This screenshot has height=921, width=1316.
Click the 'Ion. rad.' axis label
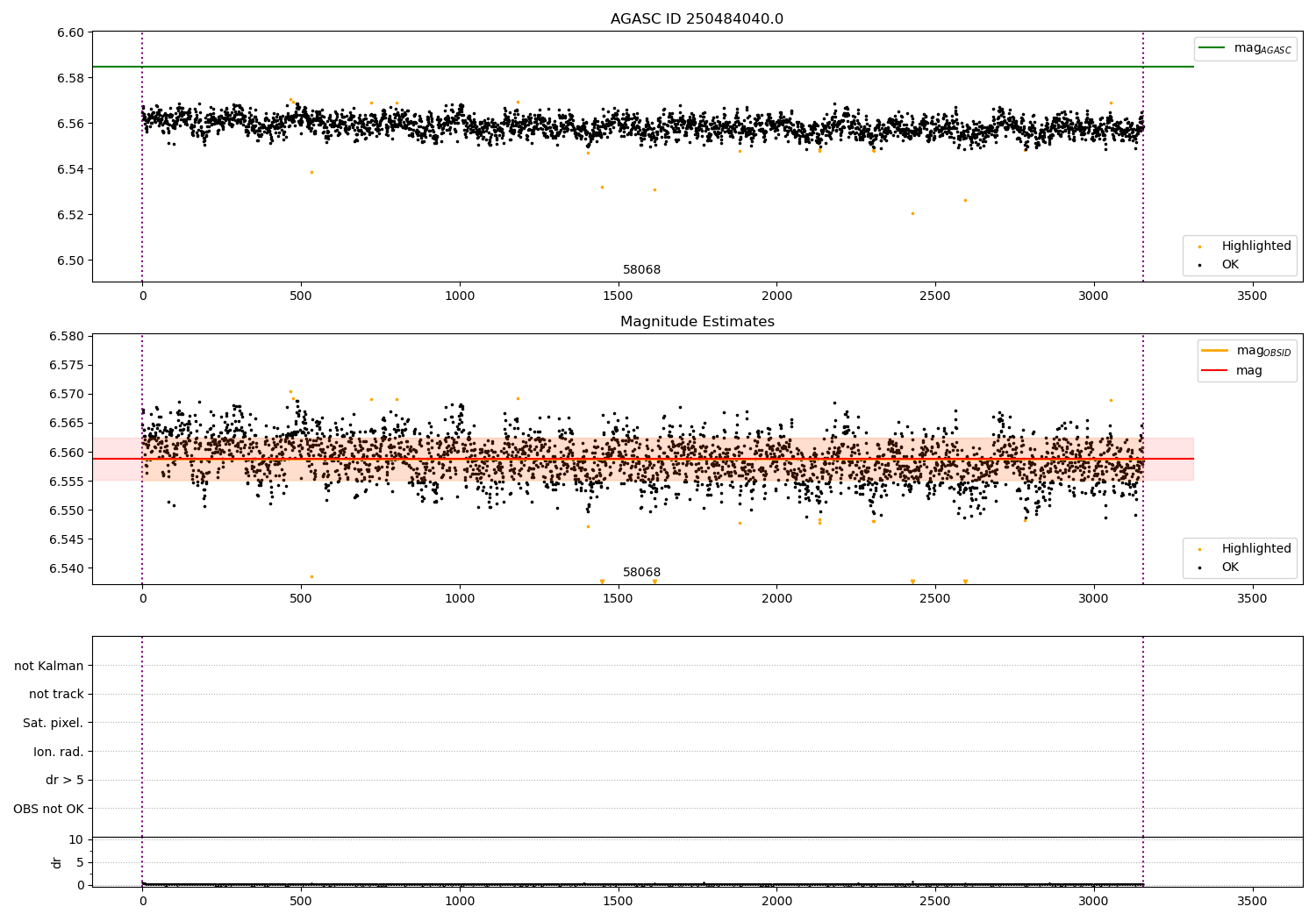coord(58,752)
